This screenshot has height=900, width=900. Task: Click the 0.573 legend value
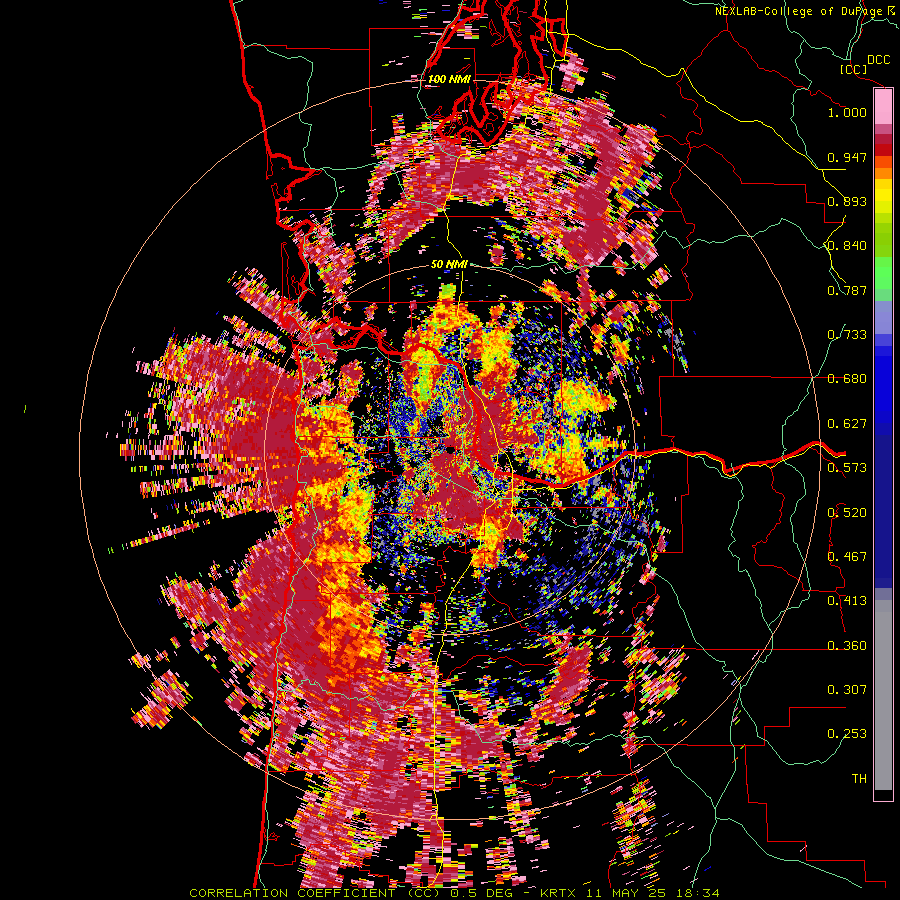[847, 468]
